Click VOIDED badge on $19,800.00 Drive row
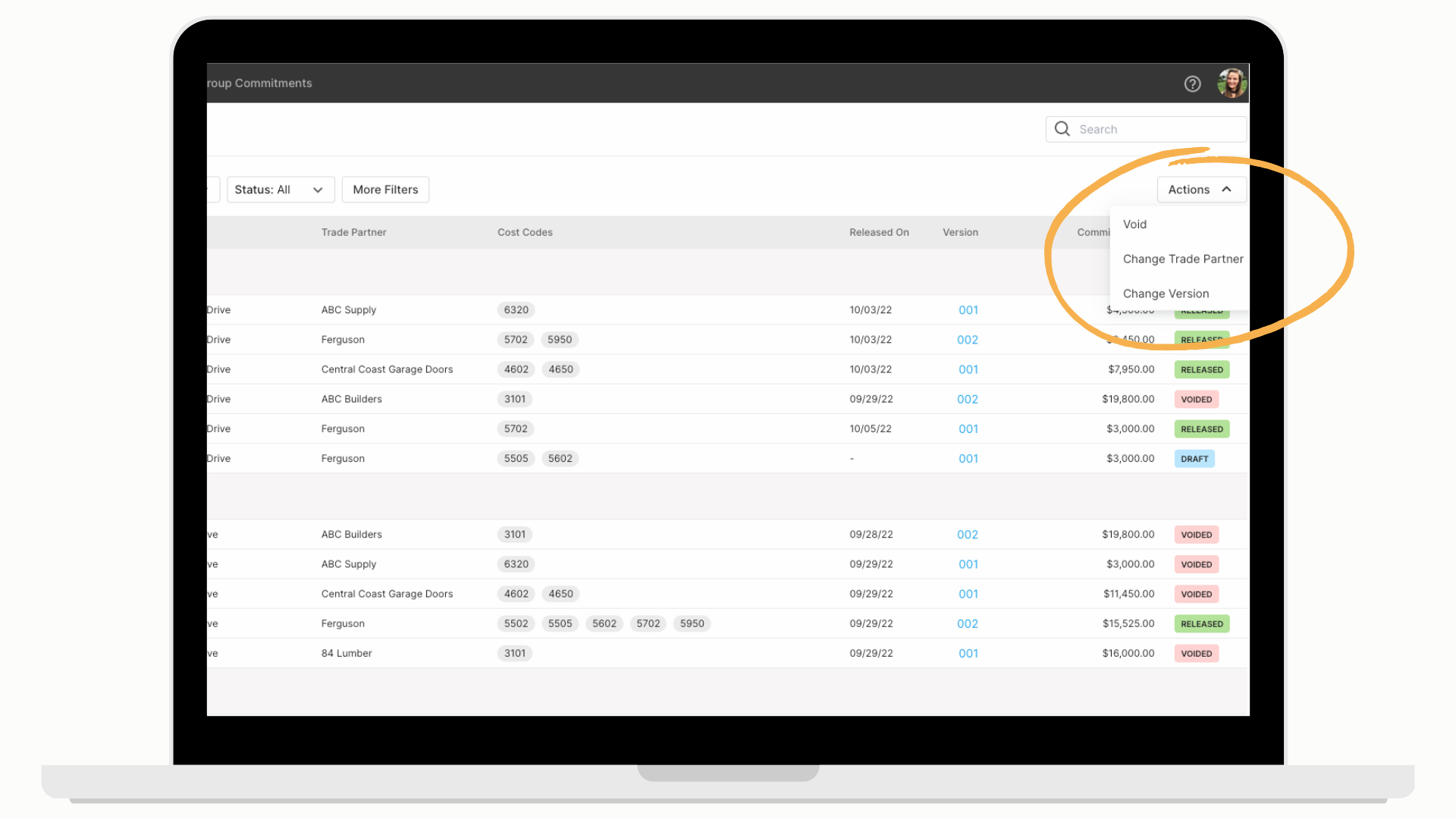1456x819 pixels. 1196,400
